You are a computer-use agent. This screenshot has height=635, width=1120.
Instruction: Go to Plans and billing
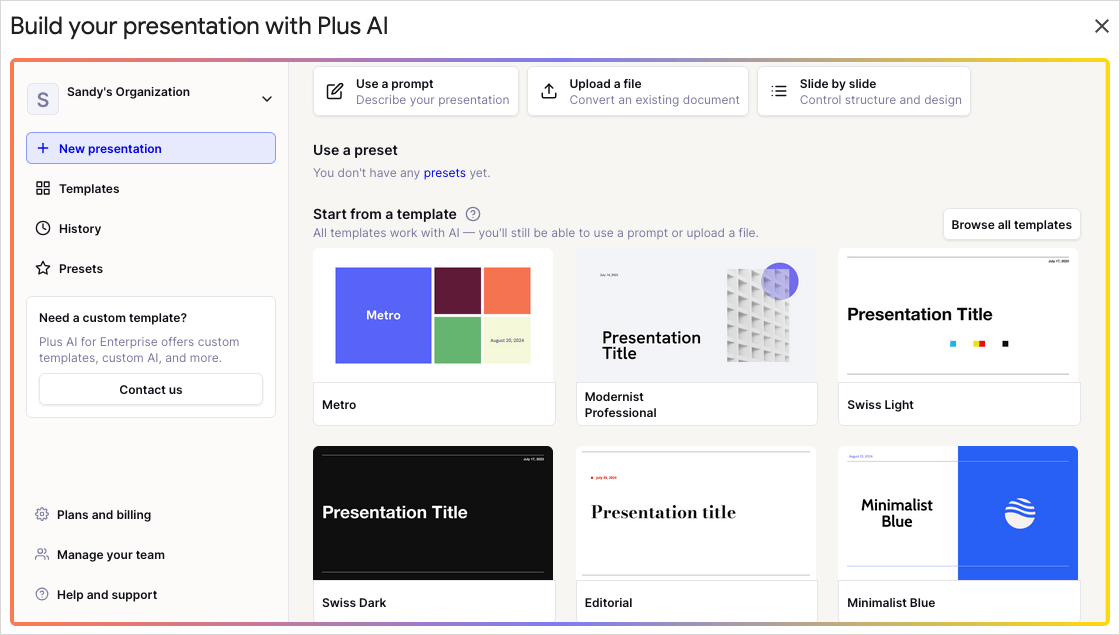[151, 514]
